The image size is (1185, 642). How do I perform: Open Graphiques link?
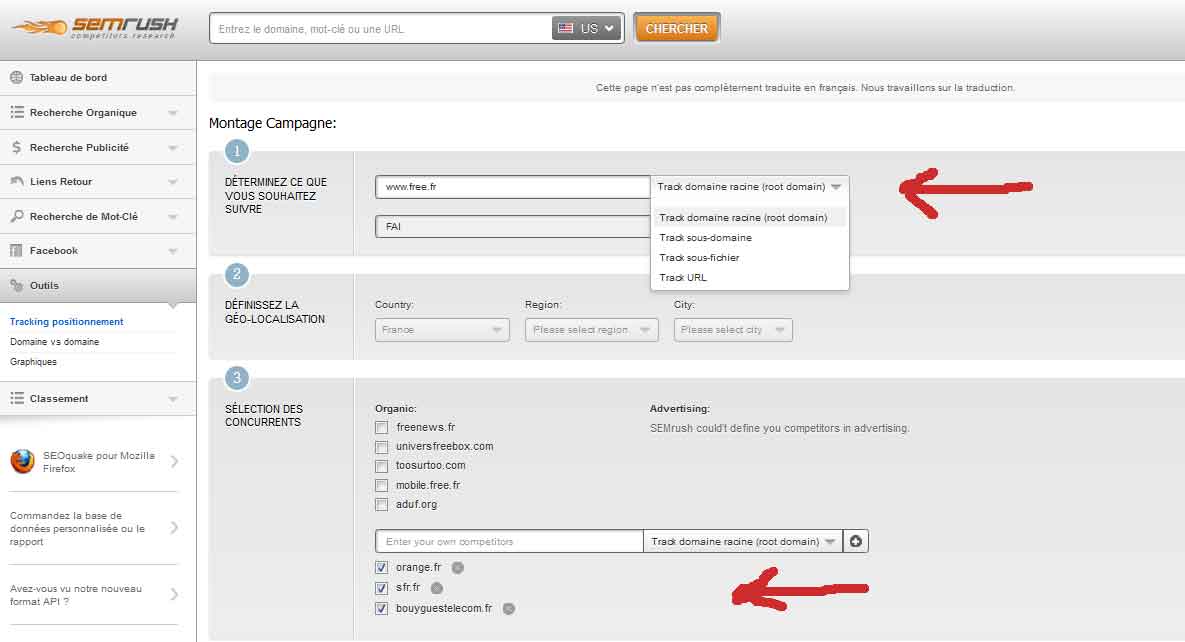33,361
